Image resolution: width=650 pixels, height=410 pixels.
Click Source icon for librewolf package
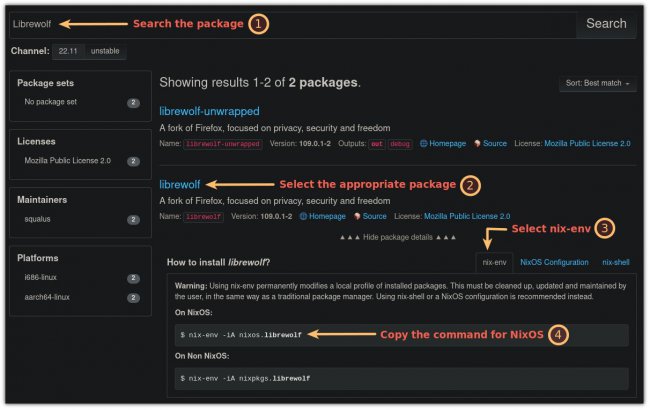pos(357,216)
